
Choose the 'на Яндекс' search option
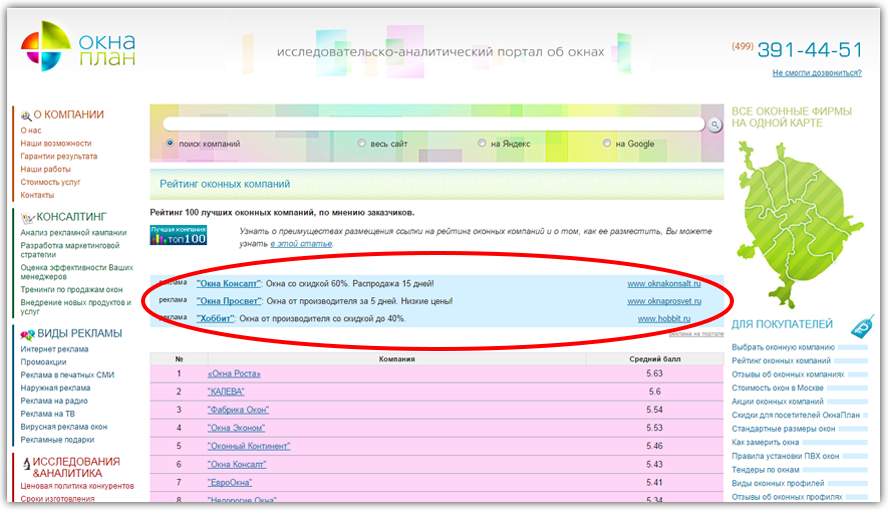(482, 144)
